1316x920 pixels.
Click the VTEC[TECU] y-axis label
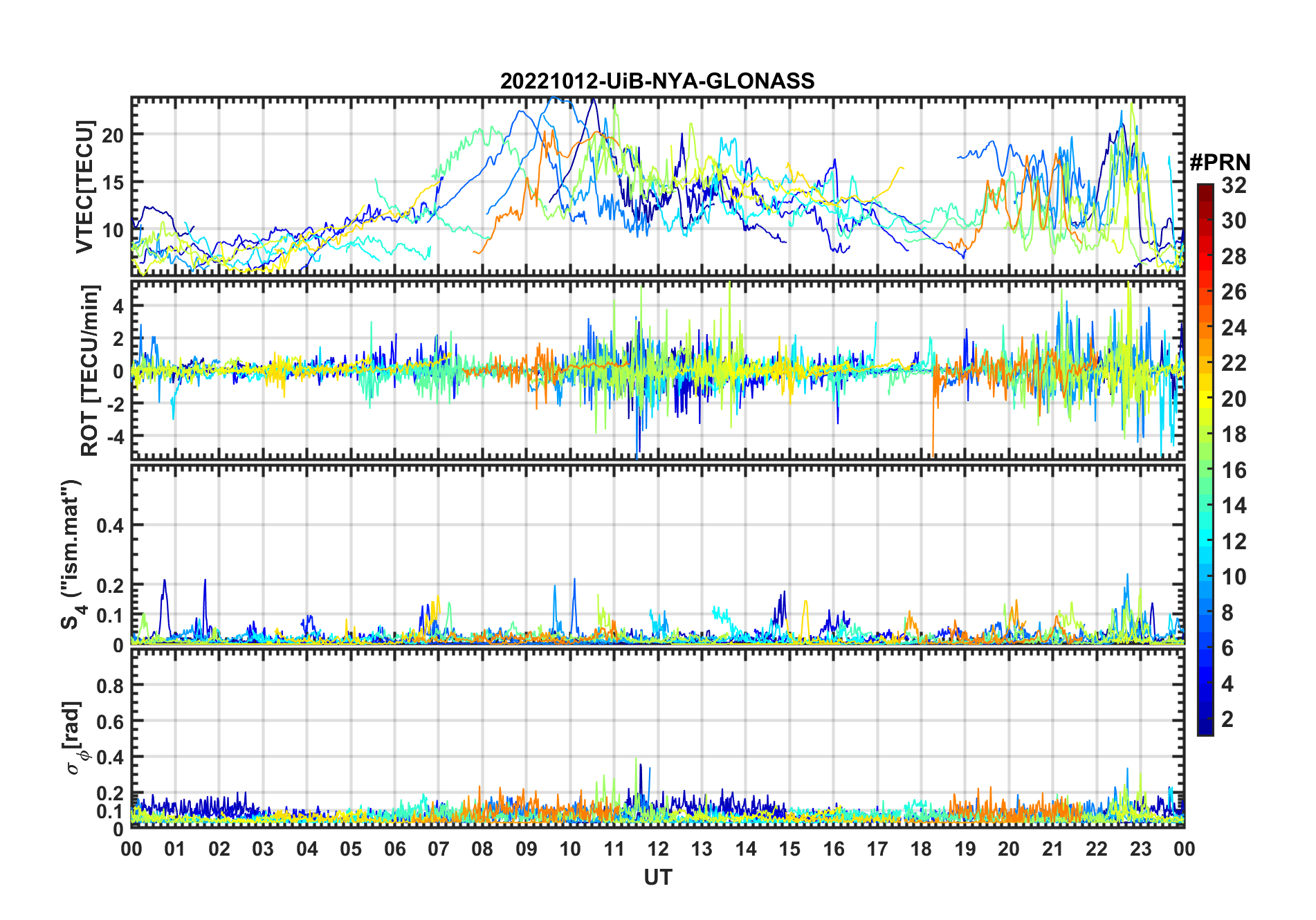coord(85,187)
